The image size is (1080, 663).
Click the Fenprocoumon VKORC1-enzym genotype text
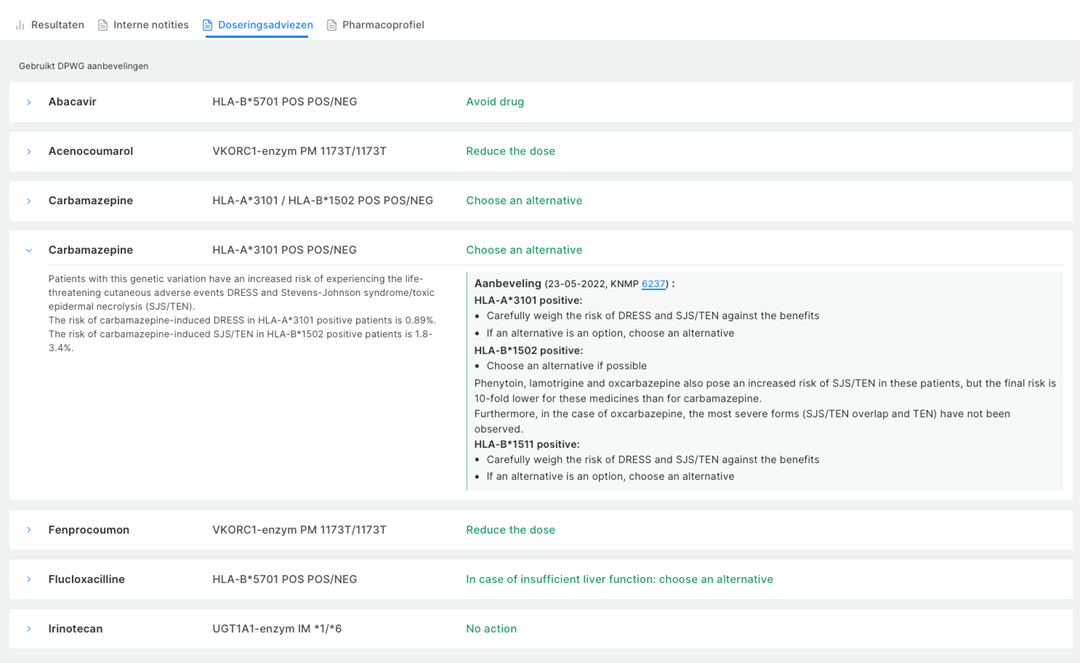[299, 530]
